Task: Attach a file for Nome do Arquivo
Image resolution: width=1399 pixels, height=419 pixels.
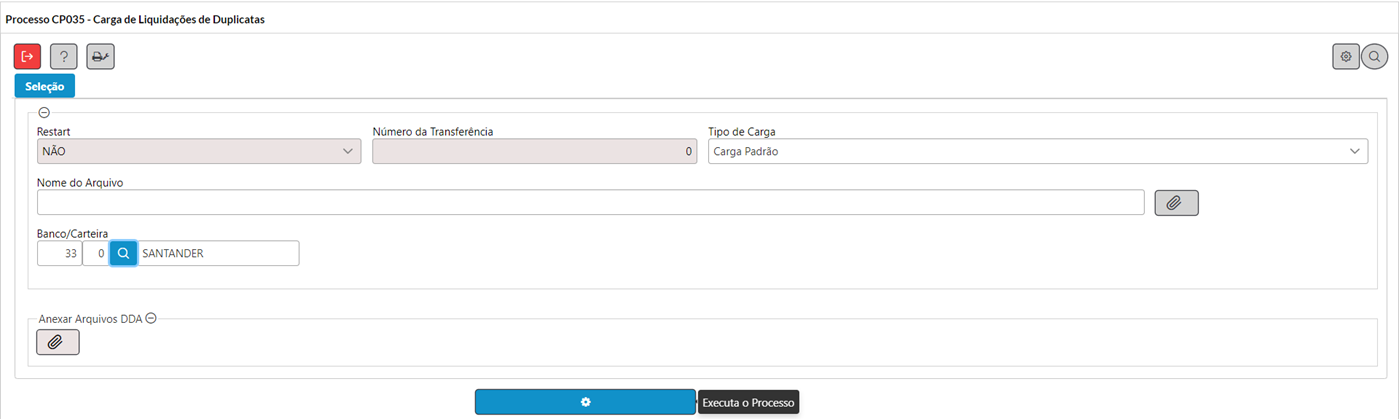Action: click(x=1176, y=203)
